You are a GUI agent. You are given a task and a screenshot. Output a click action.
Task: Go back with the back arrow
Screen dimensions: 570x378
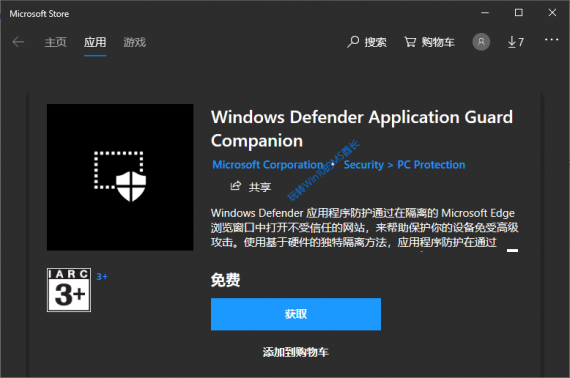[x=18, y=42]
